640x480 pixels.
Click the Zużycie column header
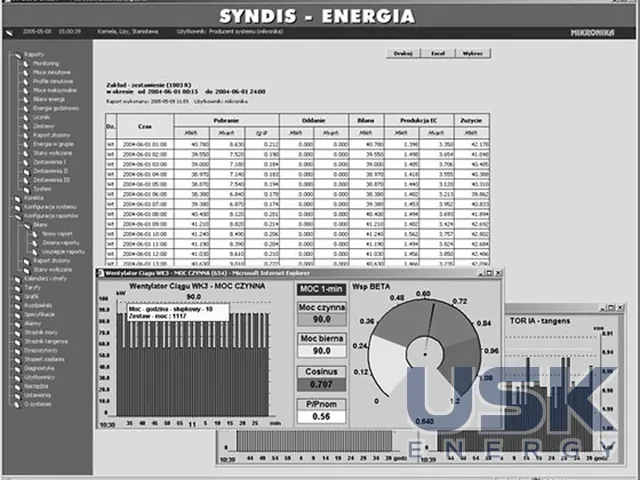tap(471, 120)
